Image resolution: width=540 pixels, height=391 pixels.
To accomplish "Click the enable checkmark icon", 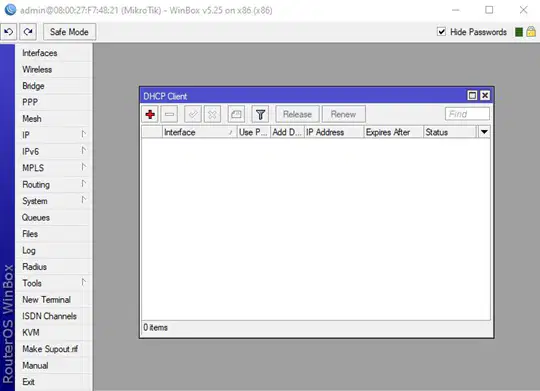I will click(x=193, y=114).
